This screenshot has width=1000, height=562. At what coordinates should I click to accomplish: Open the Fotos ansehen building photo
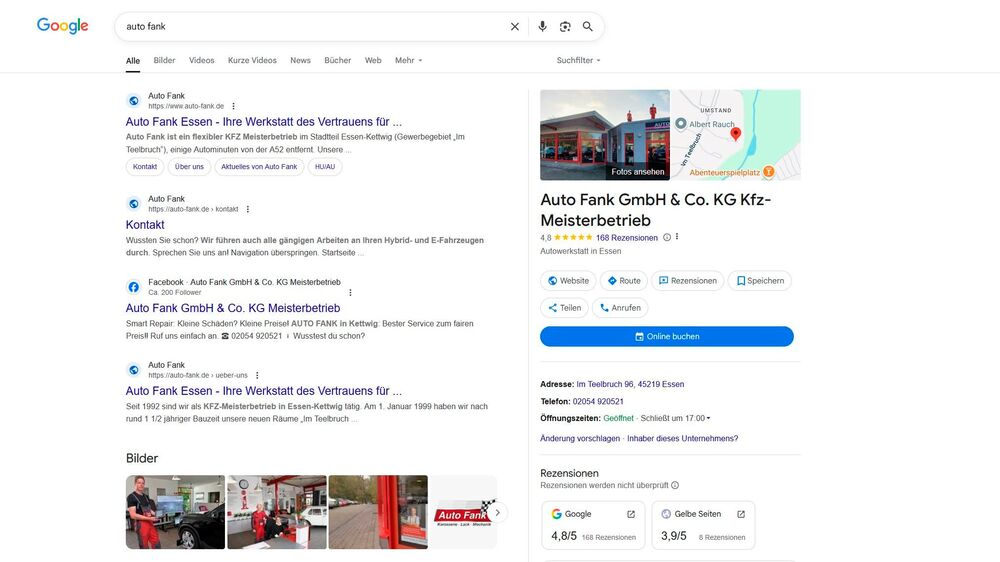click(605, 135)
